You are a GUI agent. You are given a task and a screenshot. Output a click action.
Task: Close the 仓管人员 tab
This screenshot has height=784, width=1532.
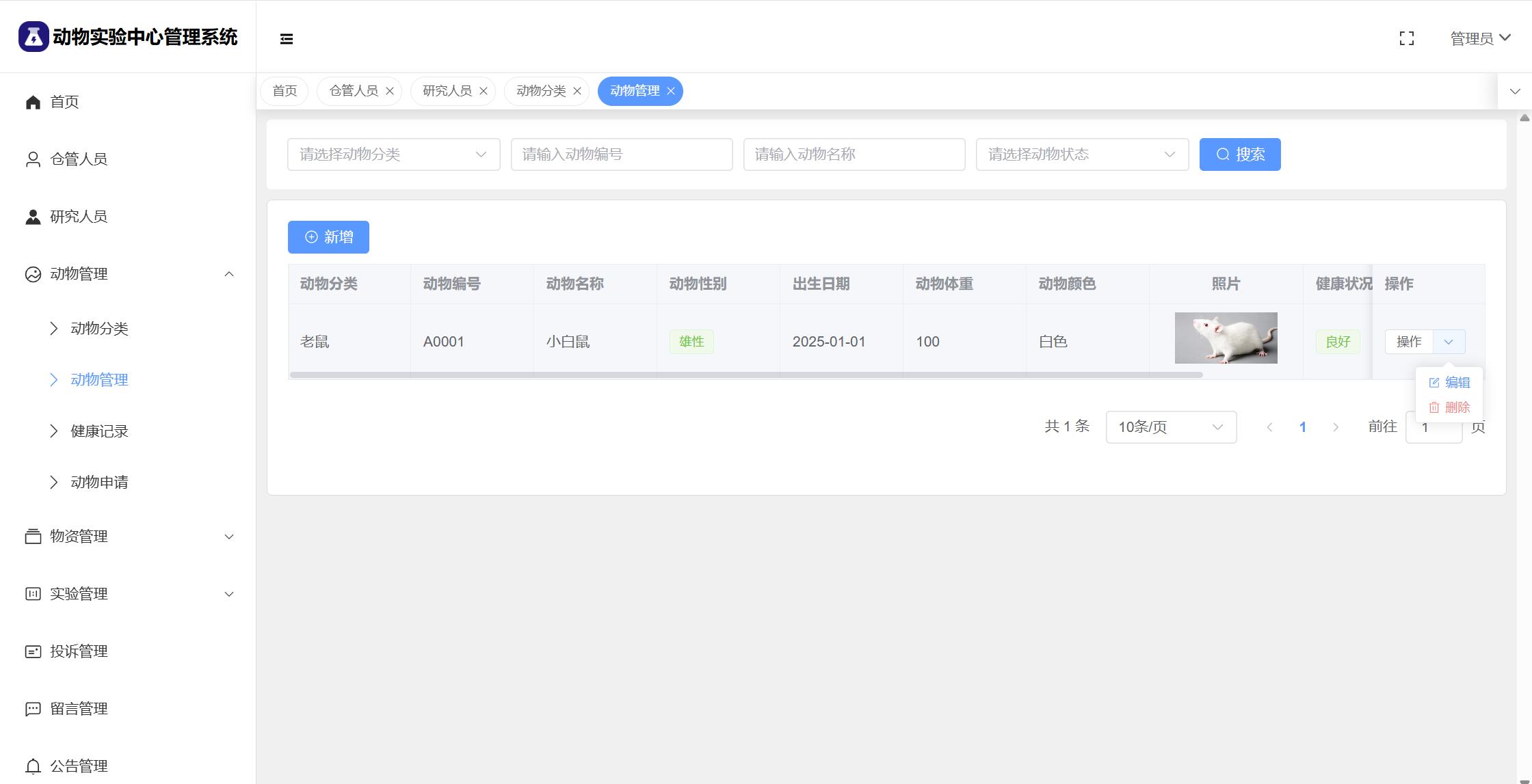[x=389, y=91]
